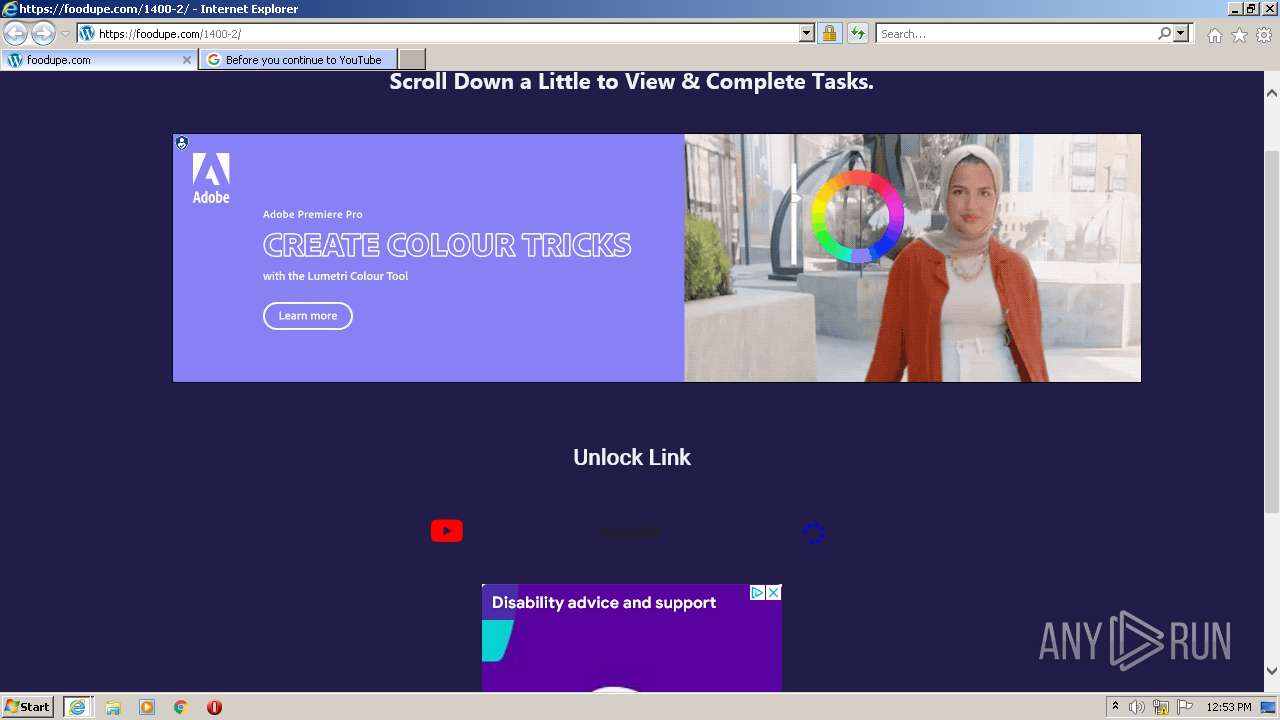Close the Disability advice ad with X
This screenshot has width=1280, height=720.
point(773,593)
